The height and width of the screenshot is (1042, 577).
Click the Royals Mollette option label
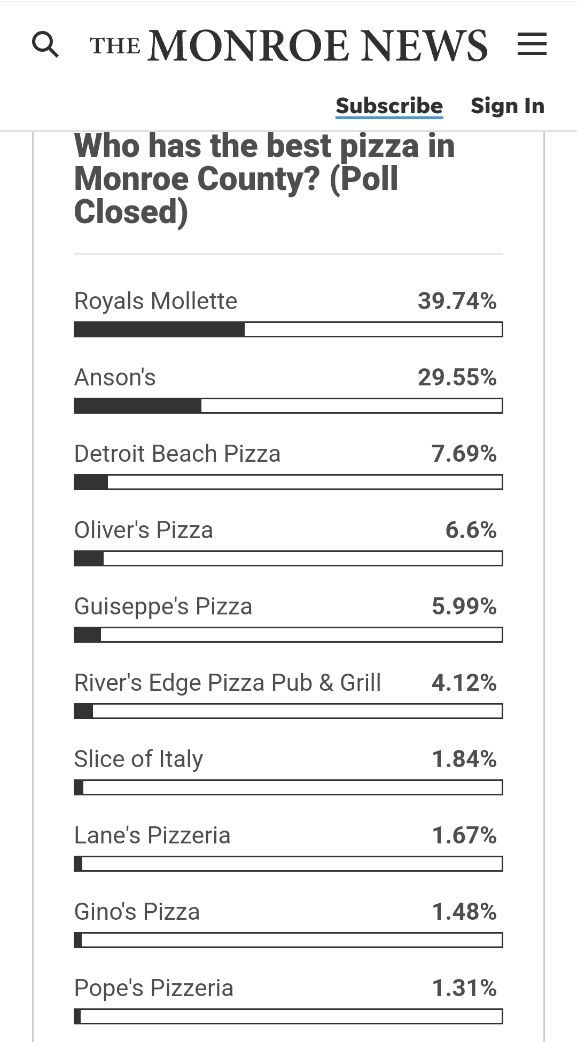click(x=156, y=301)
